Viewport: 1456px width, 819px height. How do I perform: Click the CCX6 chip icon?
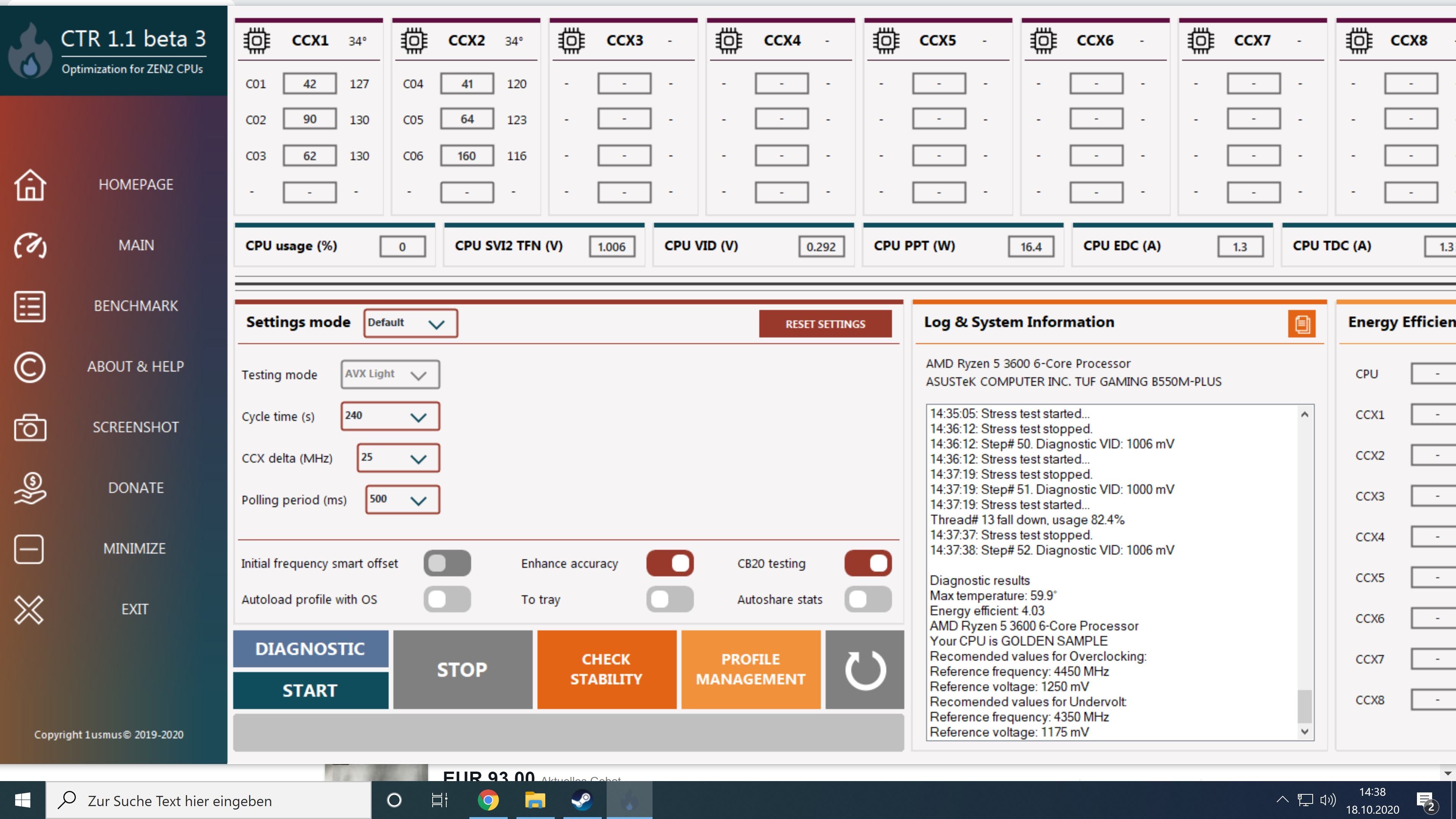[1043, 41]
